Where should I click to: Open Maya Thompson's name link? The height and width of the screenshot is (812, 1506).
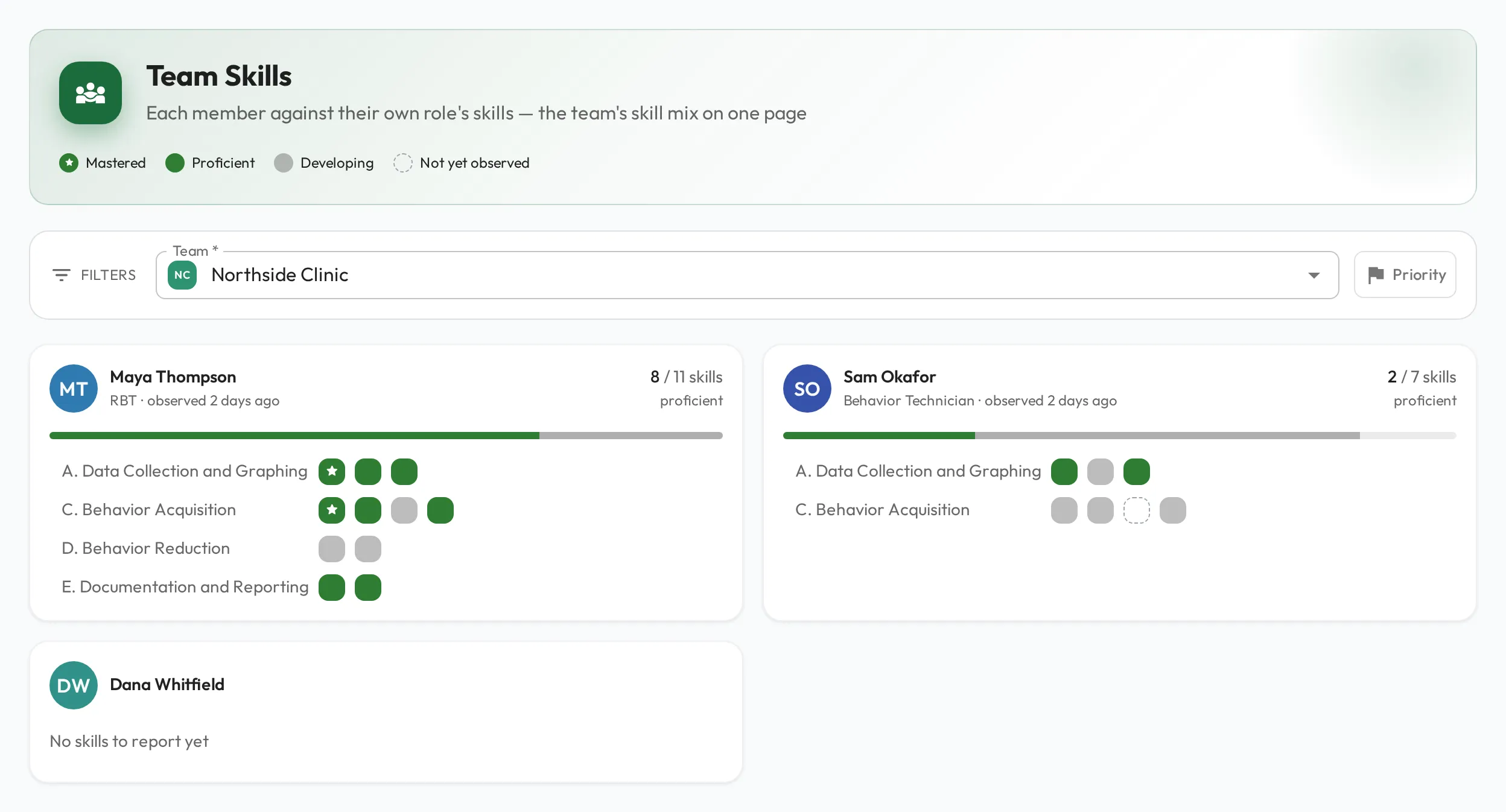point(173,377)
